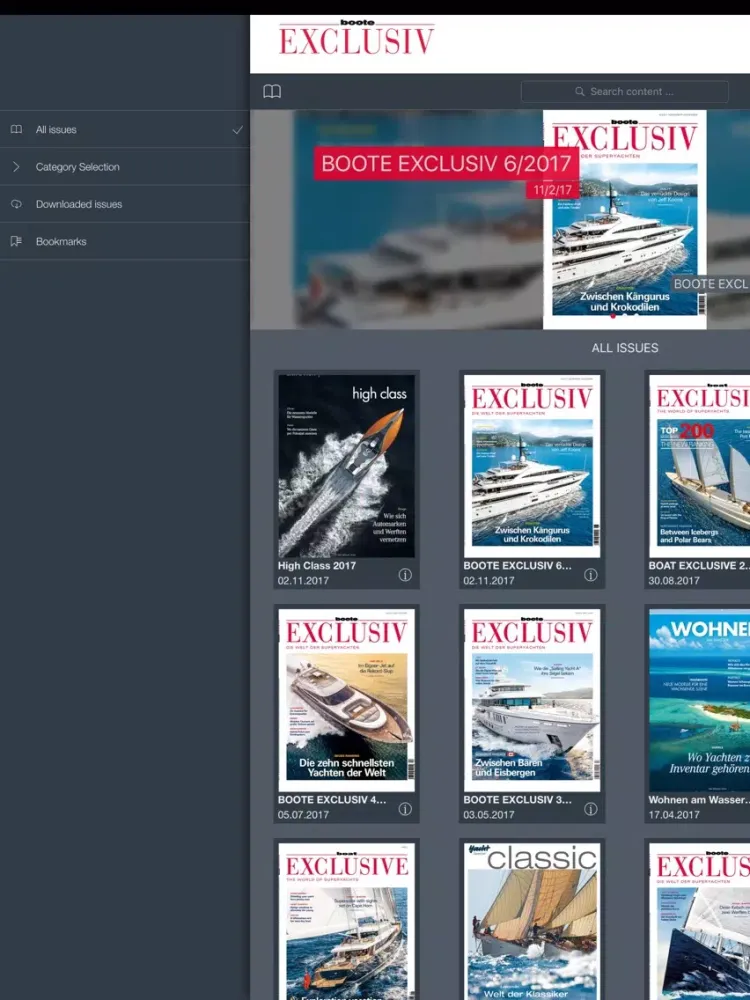Click the Downloaded issues cloud icon
Viewport: 750px width, 1000px height.
pyautogui.click(x=17, y=204)
